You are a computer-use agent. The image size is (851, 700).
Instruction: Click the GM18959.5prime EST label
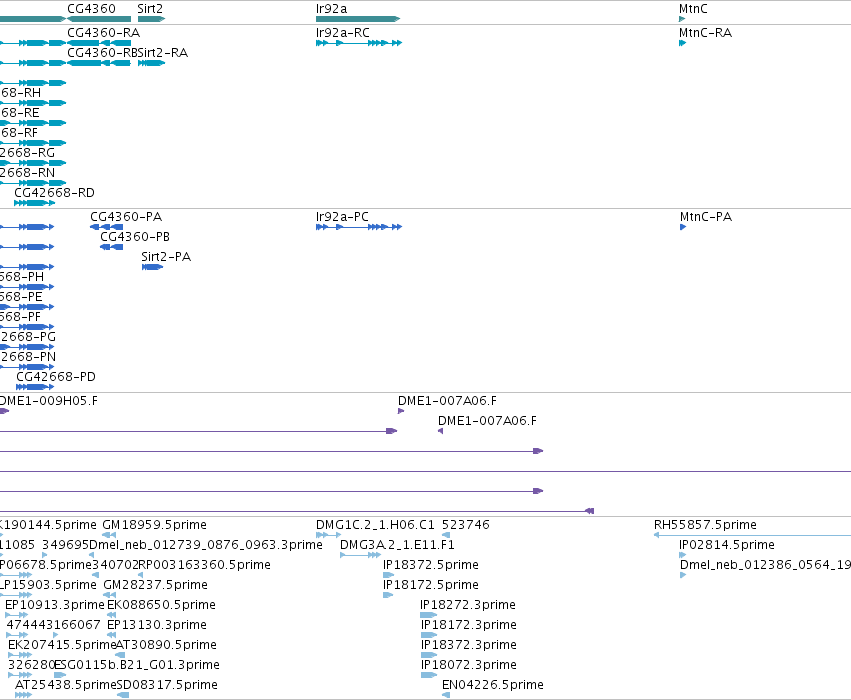pyautogui.click(x=155, y=525)
